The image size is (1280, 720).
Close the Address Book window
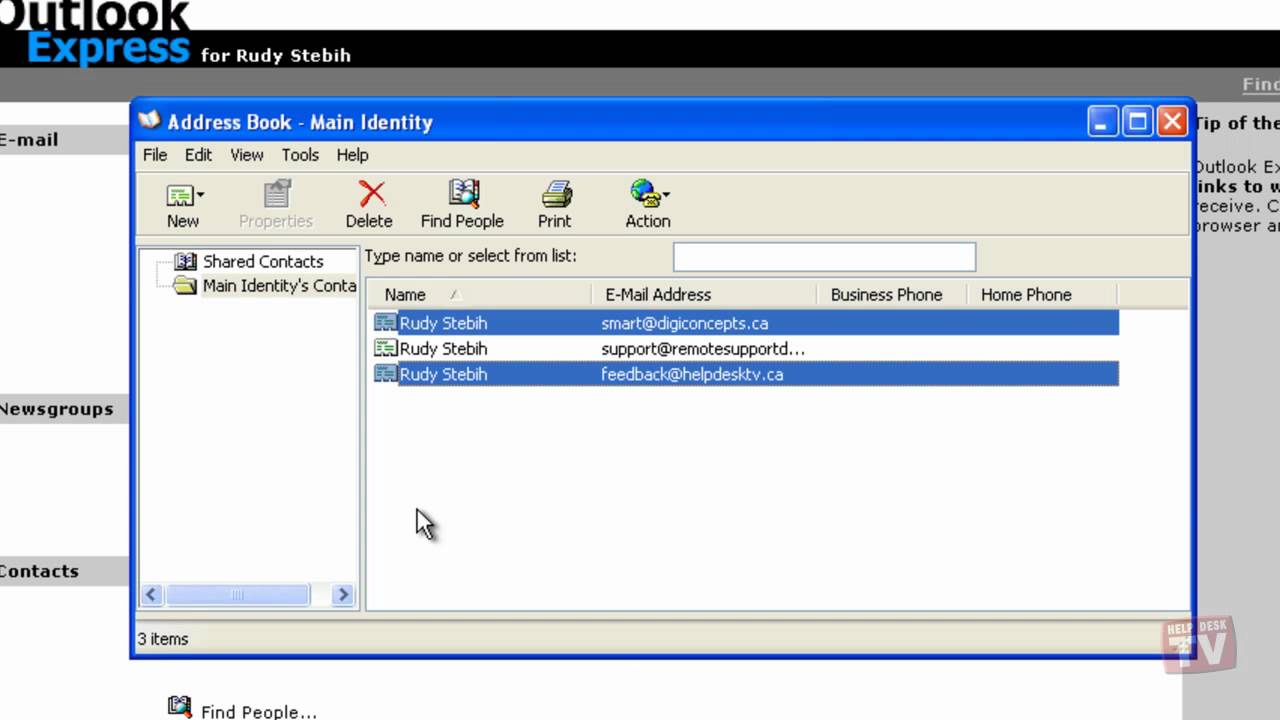tap(1172, 122)
